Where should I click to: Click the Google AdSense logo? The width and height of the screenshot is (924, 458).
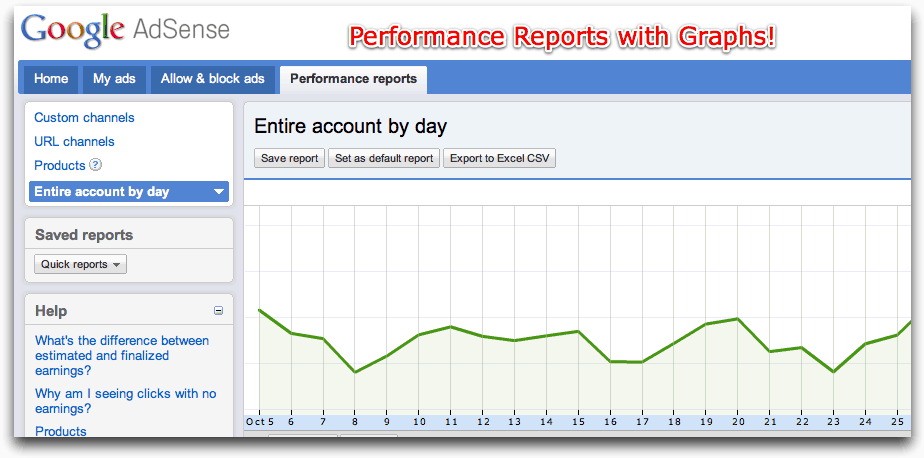[x=125, y=31]
